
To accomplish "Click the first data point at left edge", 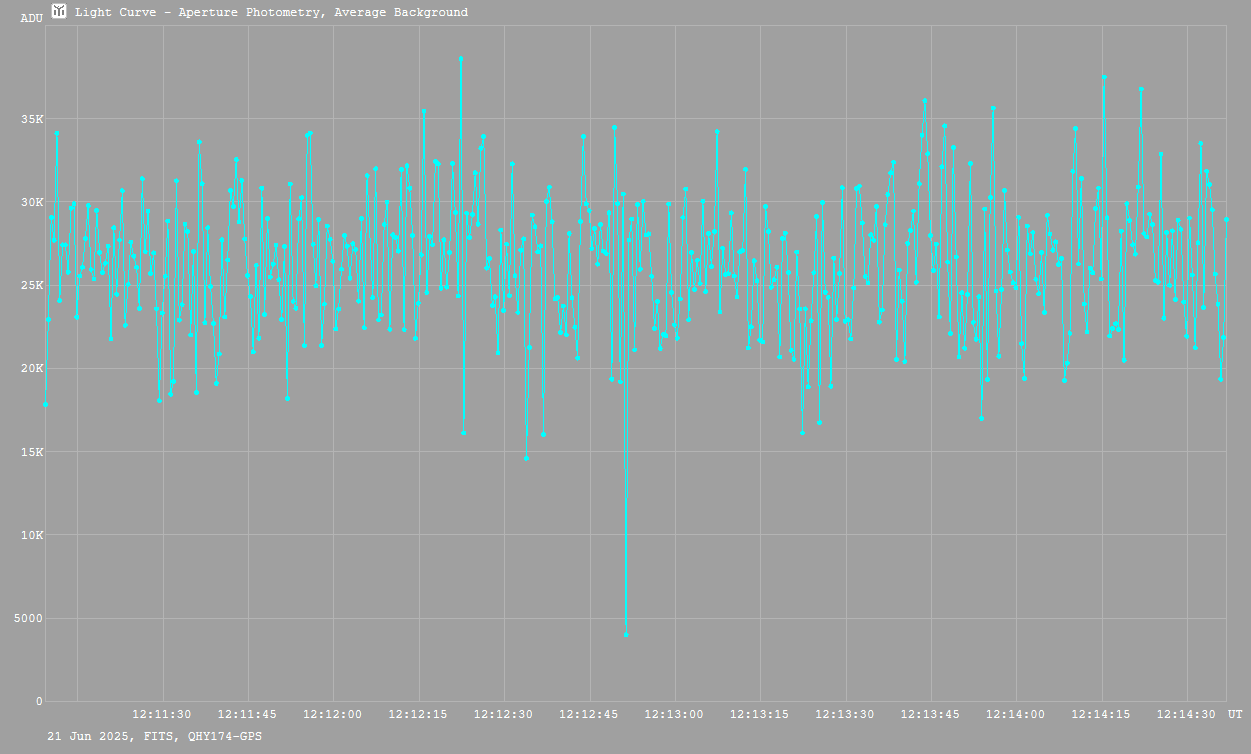I will (45, 404).
